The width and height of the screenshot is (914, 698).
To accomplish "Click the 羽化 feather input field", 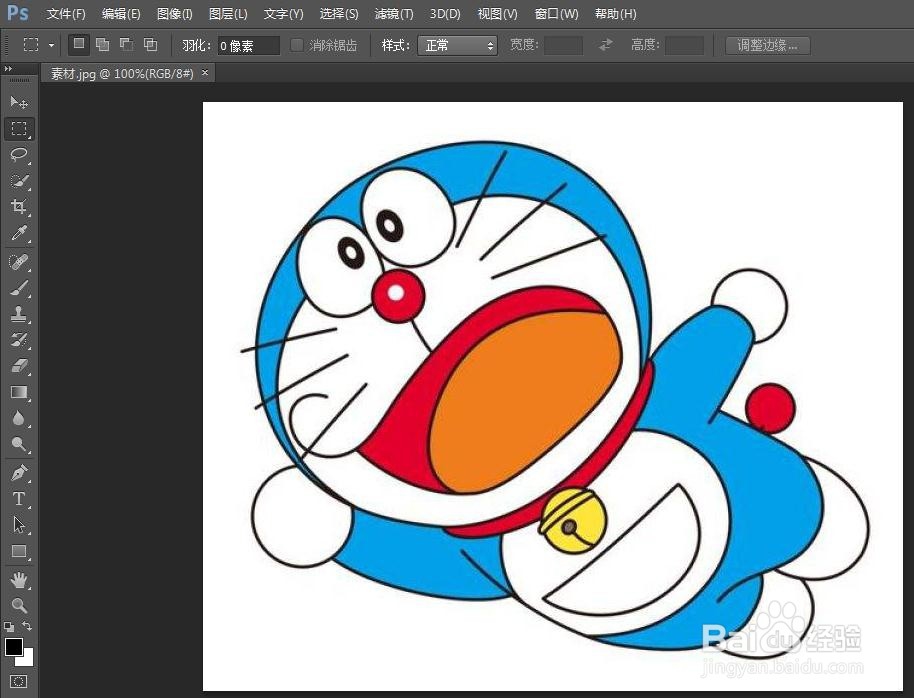I will click(248, 45).
